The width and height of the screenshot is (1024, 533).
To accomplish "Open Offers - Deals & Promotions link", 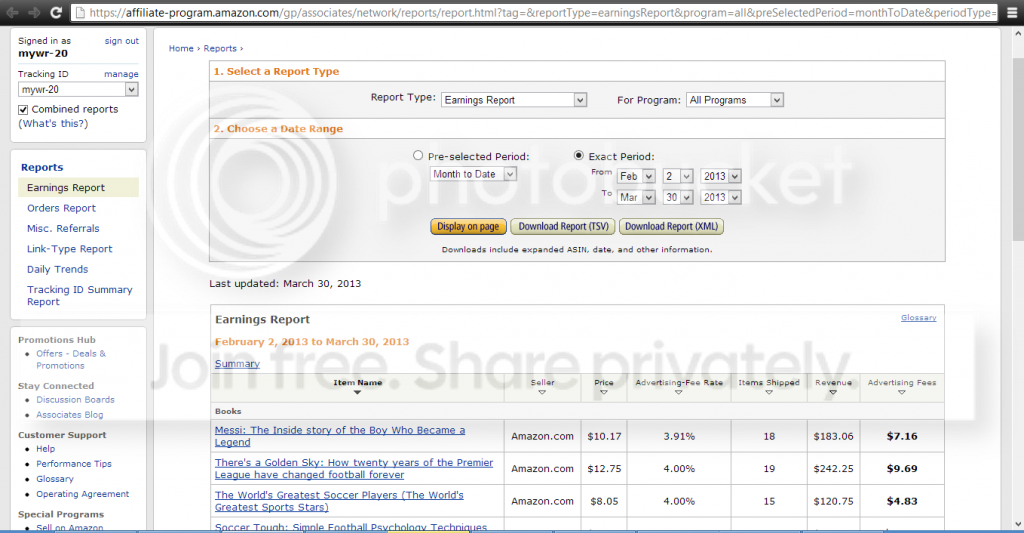I will pos(71,359).
